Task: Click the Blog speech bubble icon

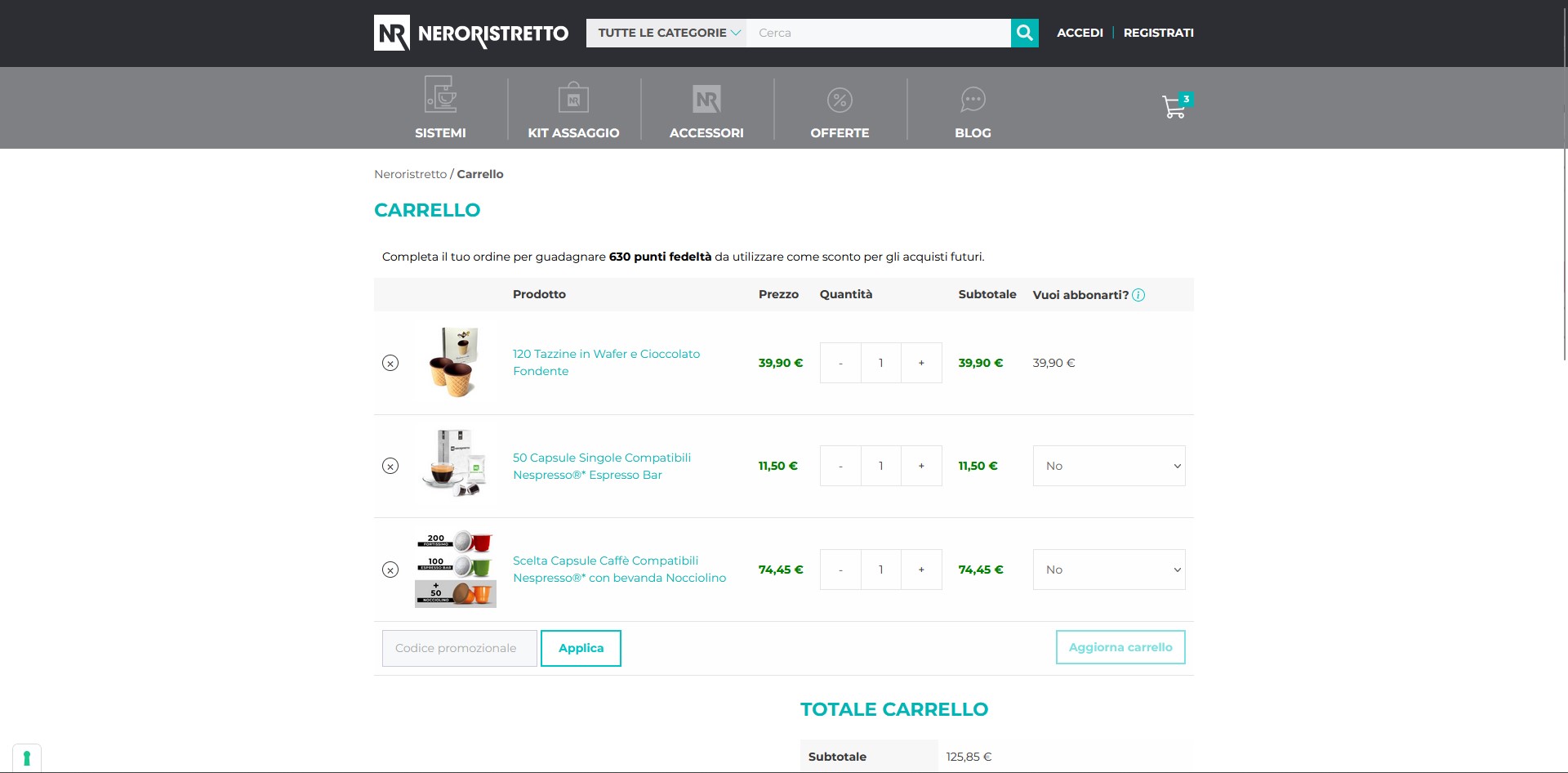Action: (x=973, y=100)
